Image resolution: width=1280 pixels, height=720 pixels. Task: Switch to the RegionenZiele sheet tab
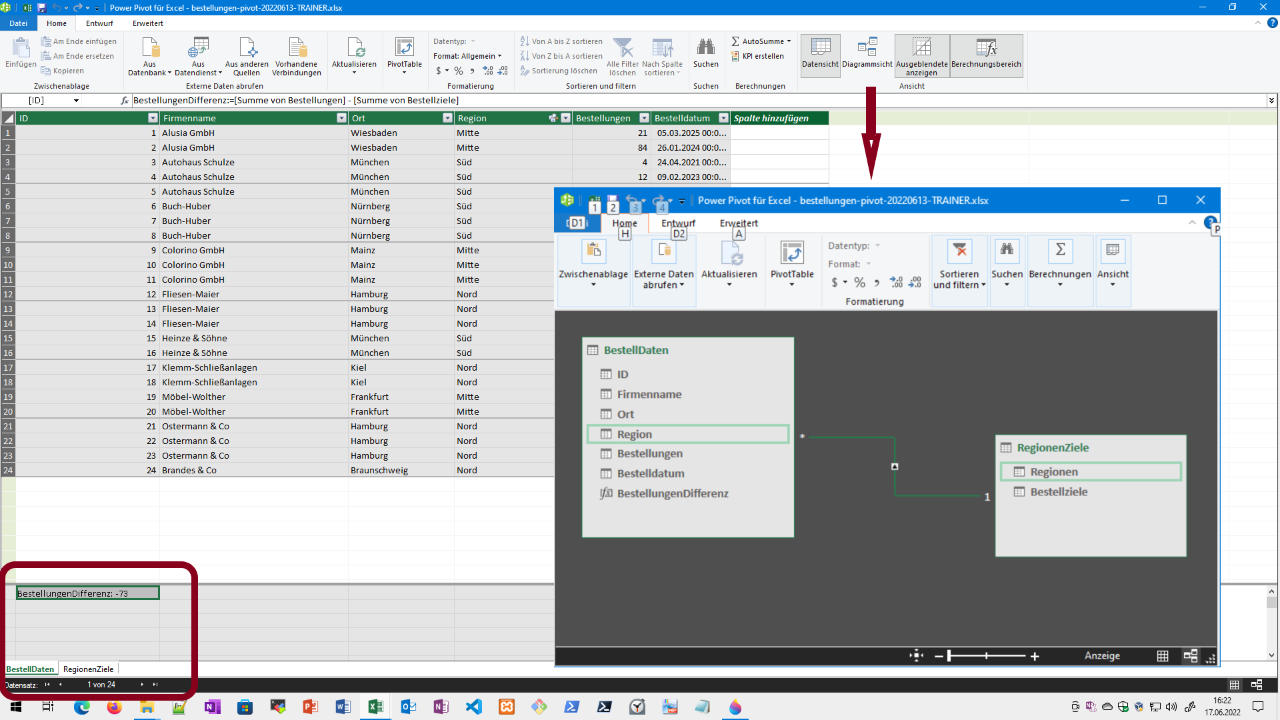click(88, 668)
